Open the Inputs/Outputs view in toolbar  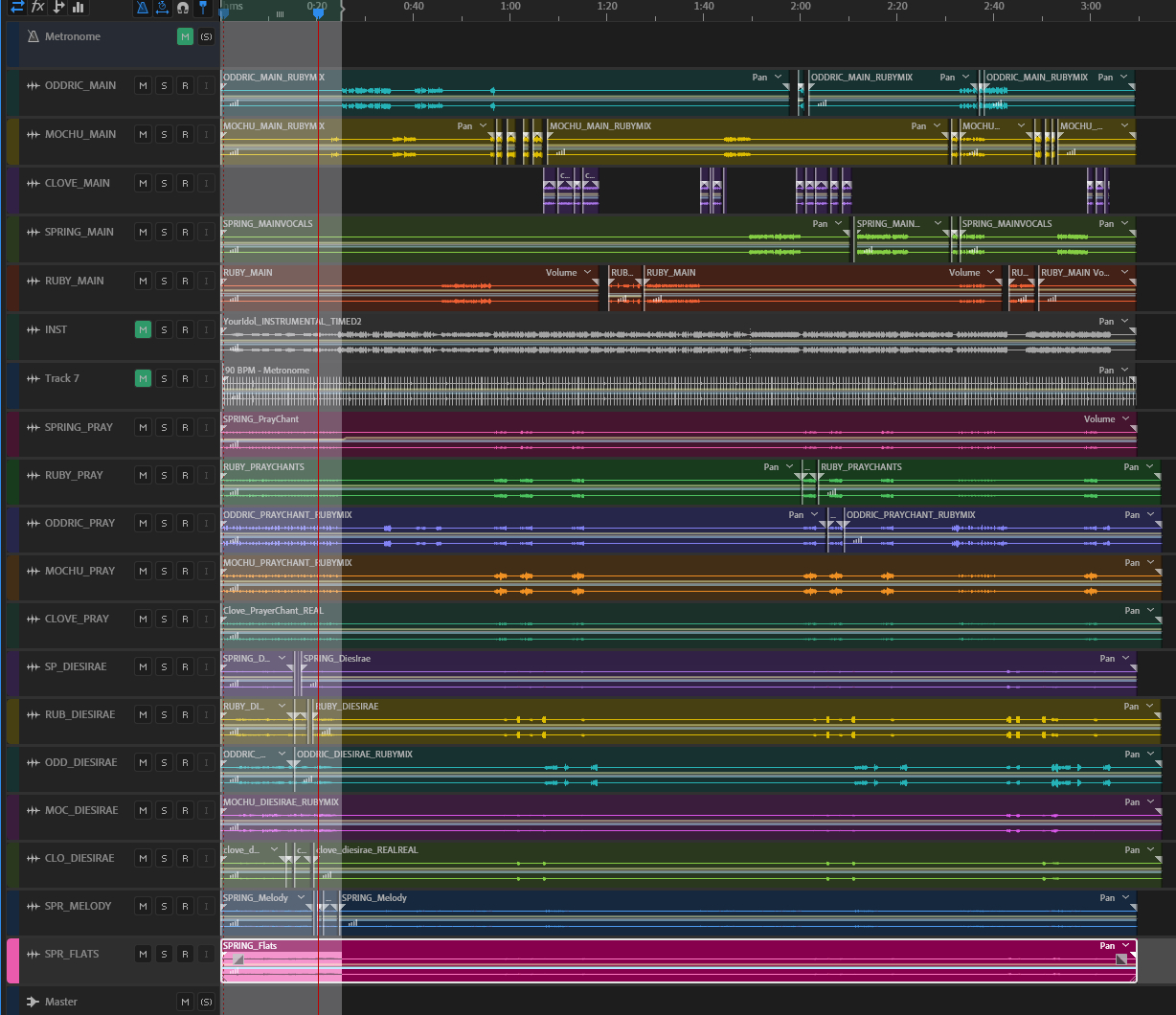click(x=17, y=7)
